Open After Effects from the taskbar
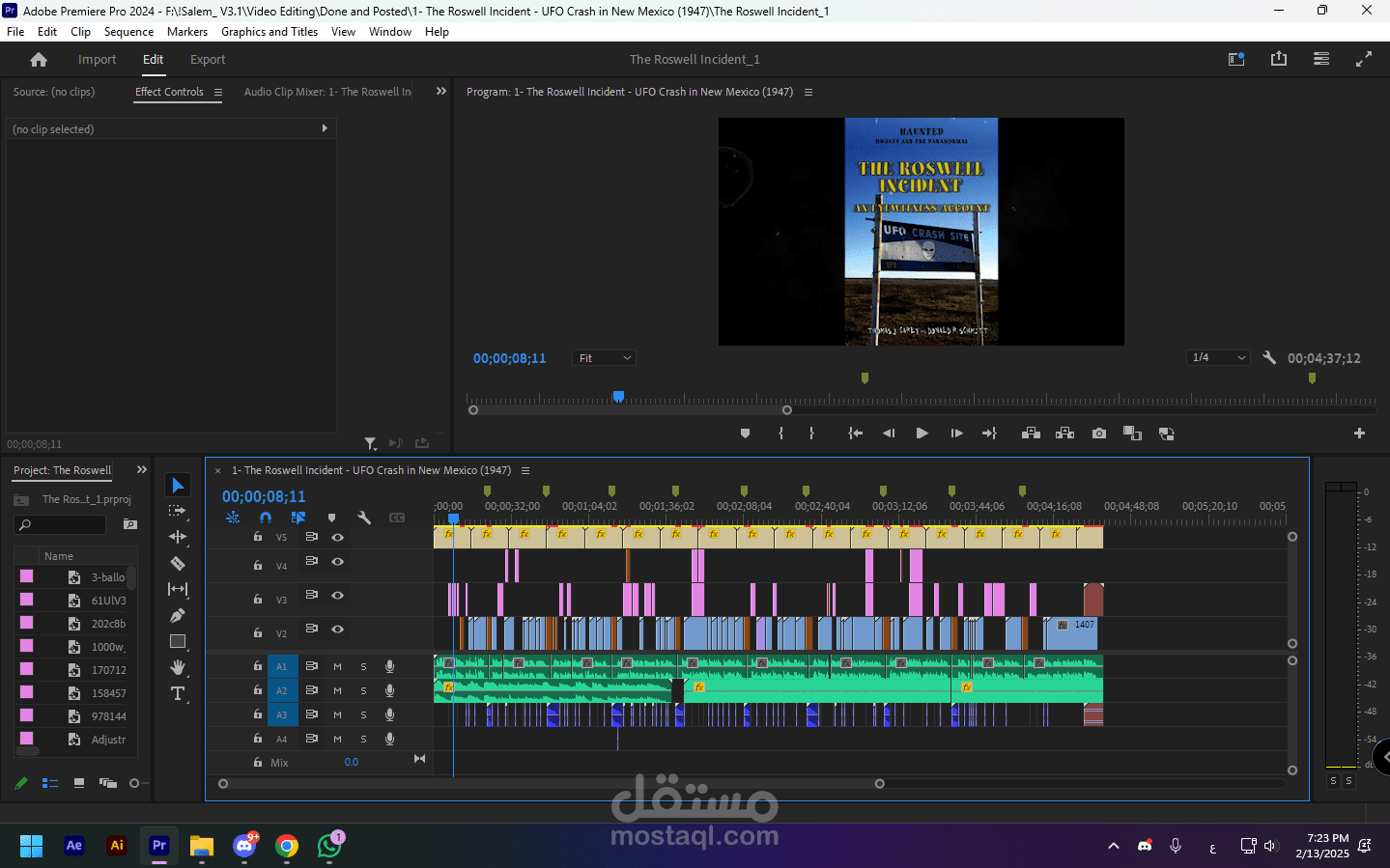1390x868 pixels. [x=74, y=846]
